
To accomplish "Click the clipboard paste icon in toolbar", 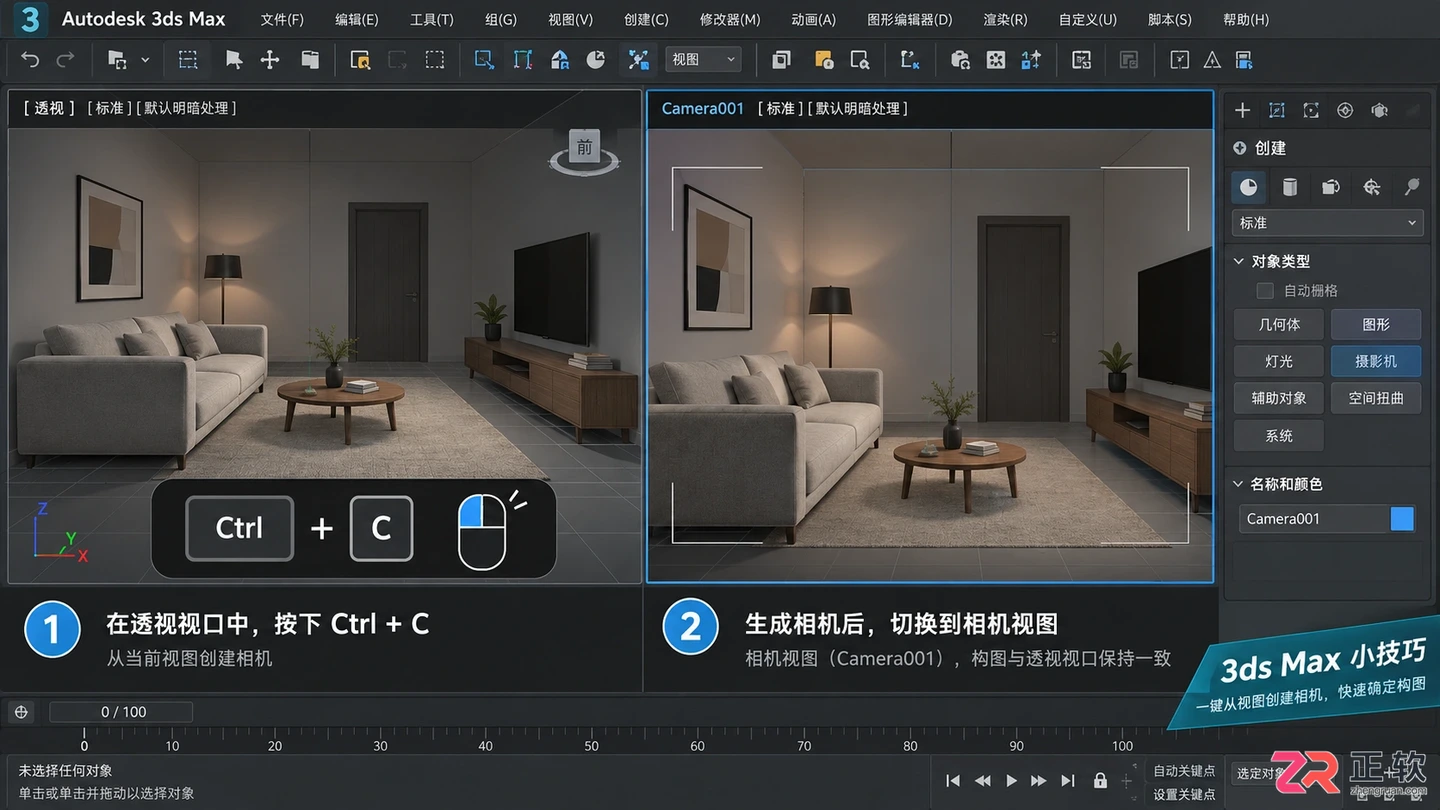I will (310, 60).
